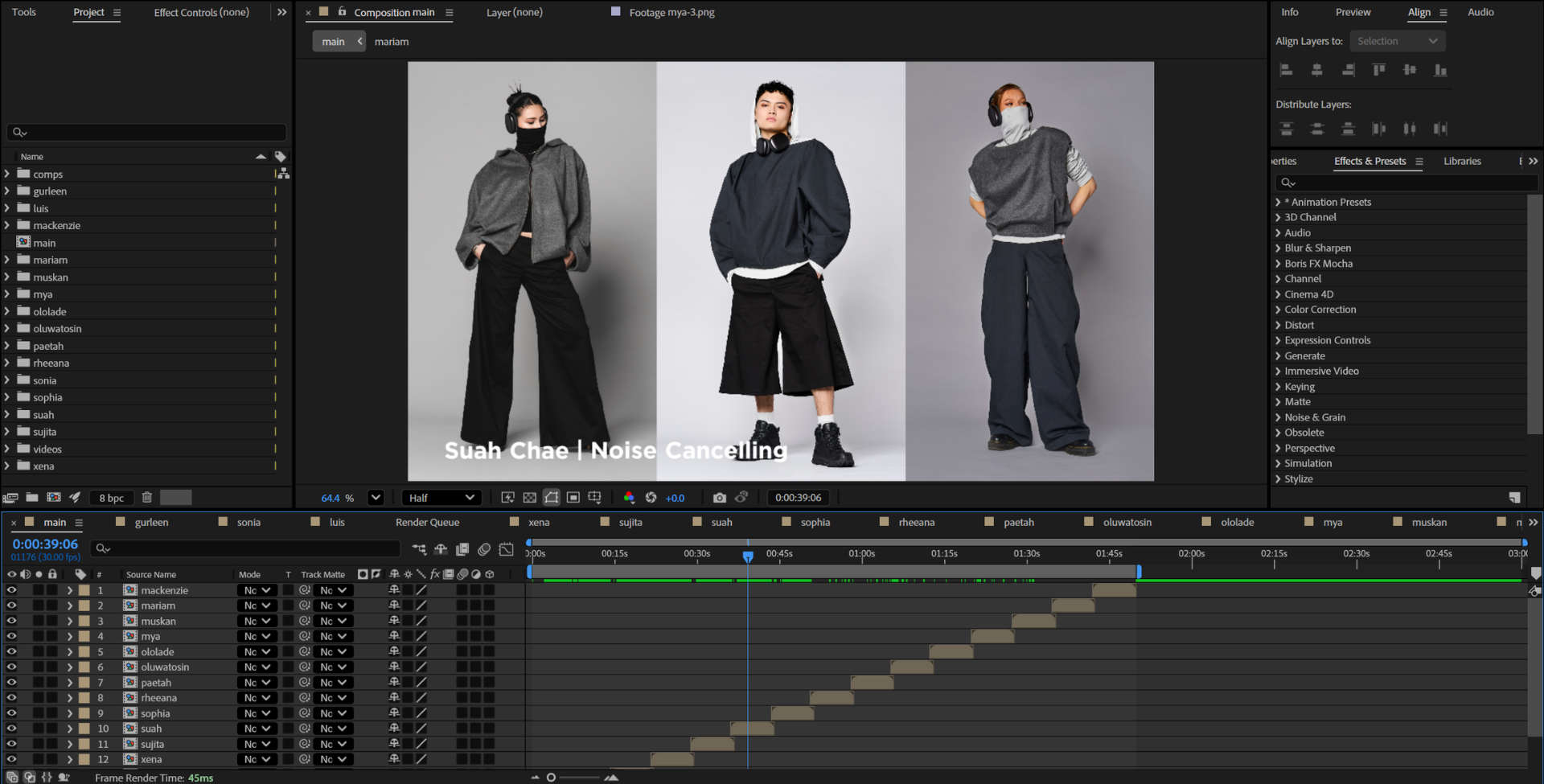
Task: Align layers left icon in Align panel
Action: pos(1286,70)
